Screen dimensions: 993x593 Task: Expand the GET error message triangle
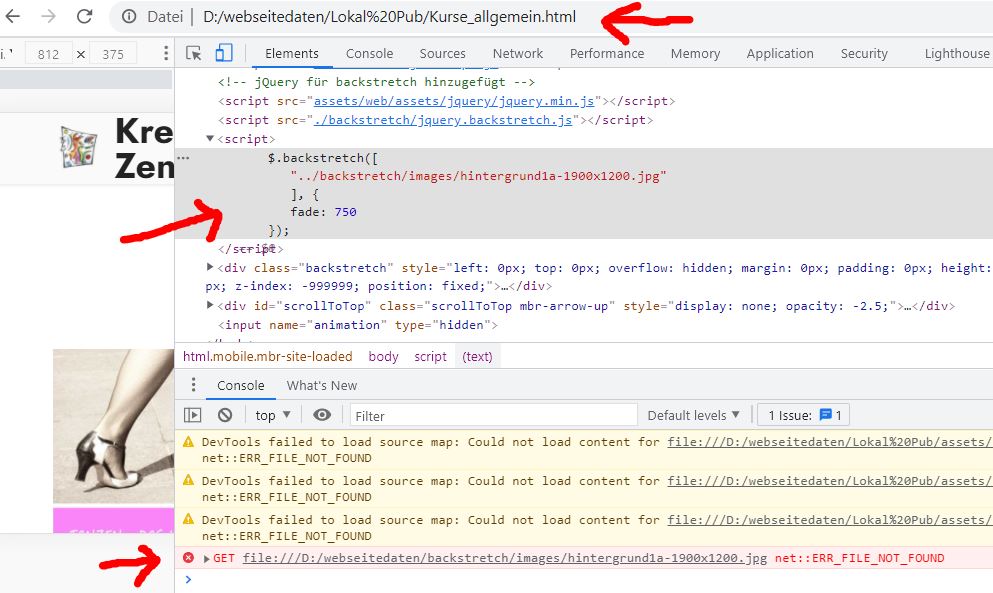[x=206, y=558]
